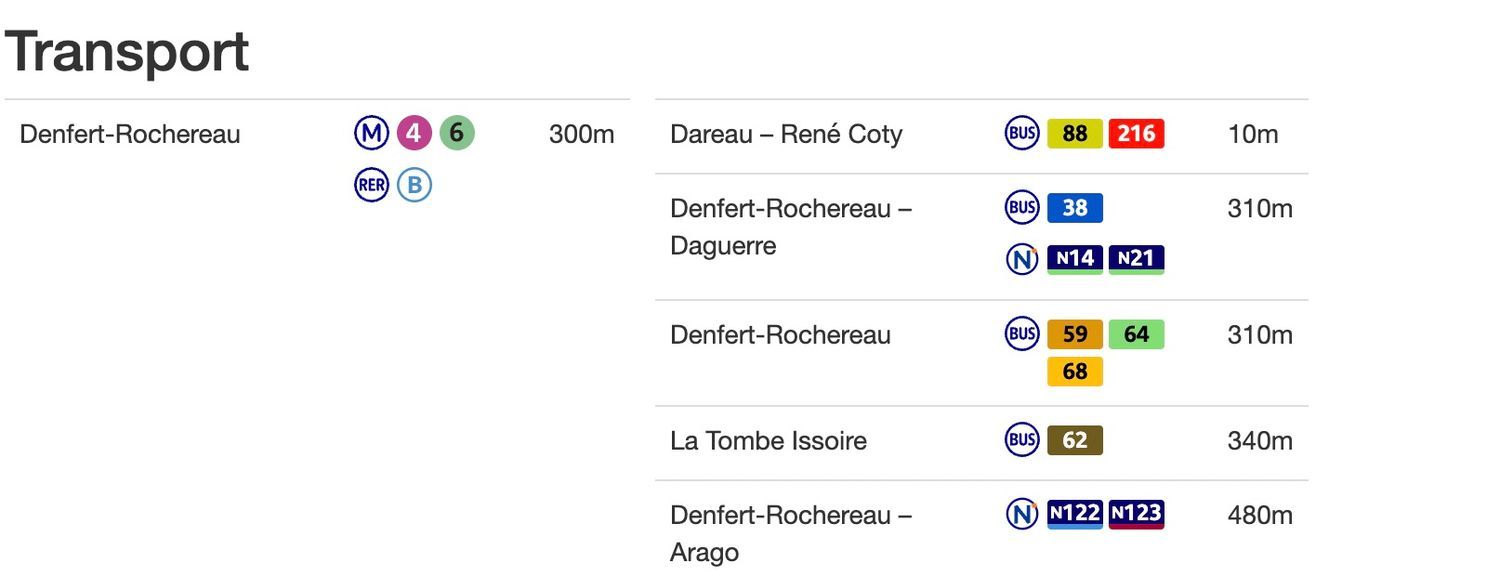Click the Transport section heading
The width and height of the screenshot is (1500, 587).
click(127, 51)
